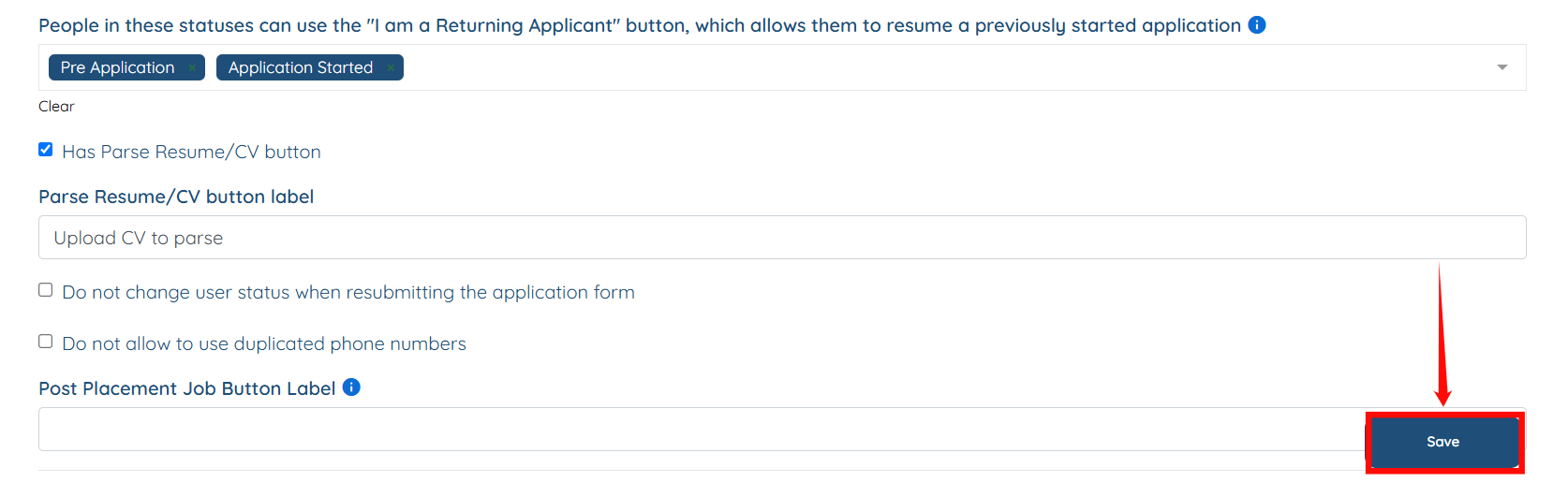Remove the Pre Application status tag
This screenshot has height=482, width=1568.
pos(192,67)
